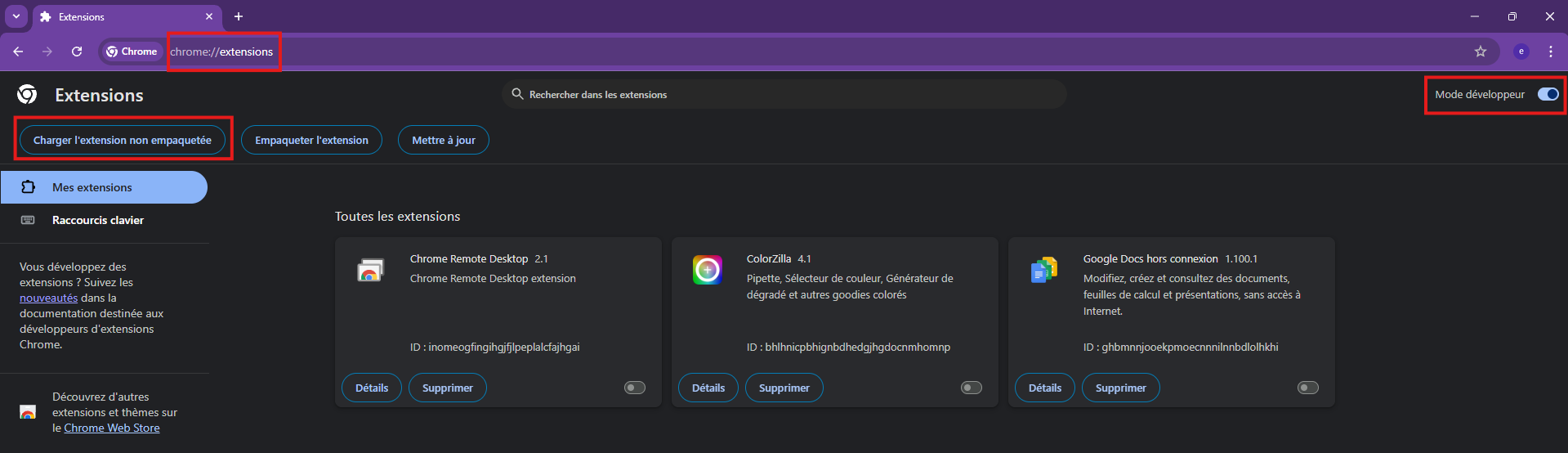Screen dimensions: 1568x453
Task: Disable the Mode développeur toggle
Action: (1548, 94)
